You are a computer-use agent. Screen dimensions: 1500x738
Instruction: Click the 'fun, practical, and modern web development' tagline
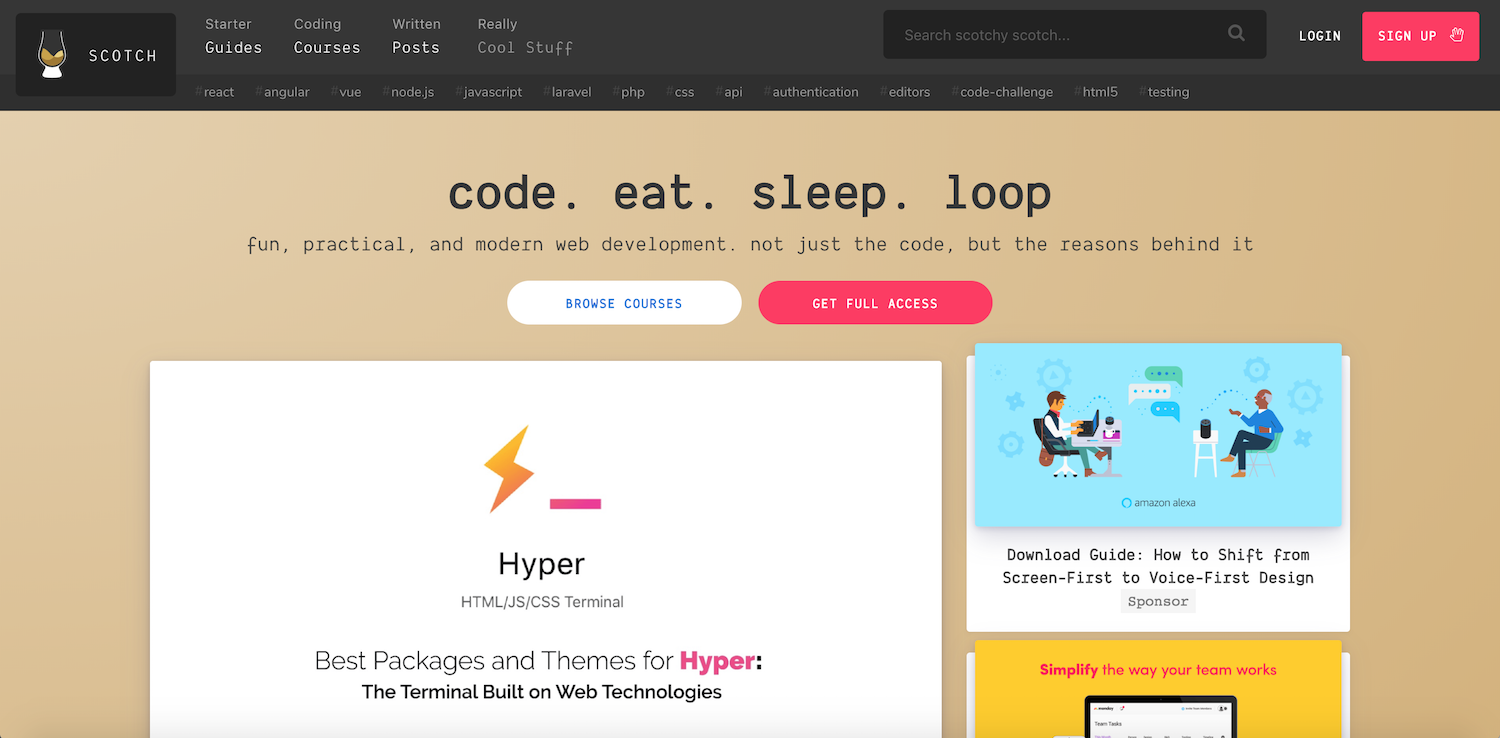[750, 244]
